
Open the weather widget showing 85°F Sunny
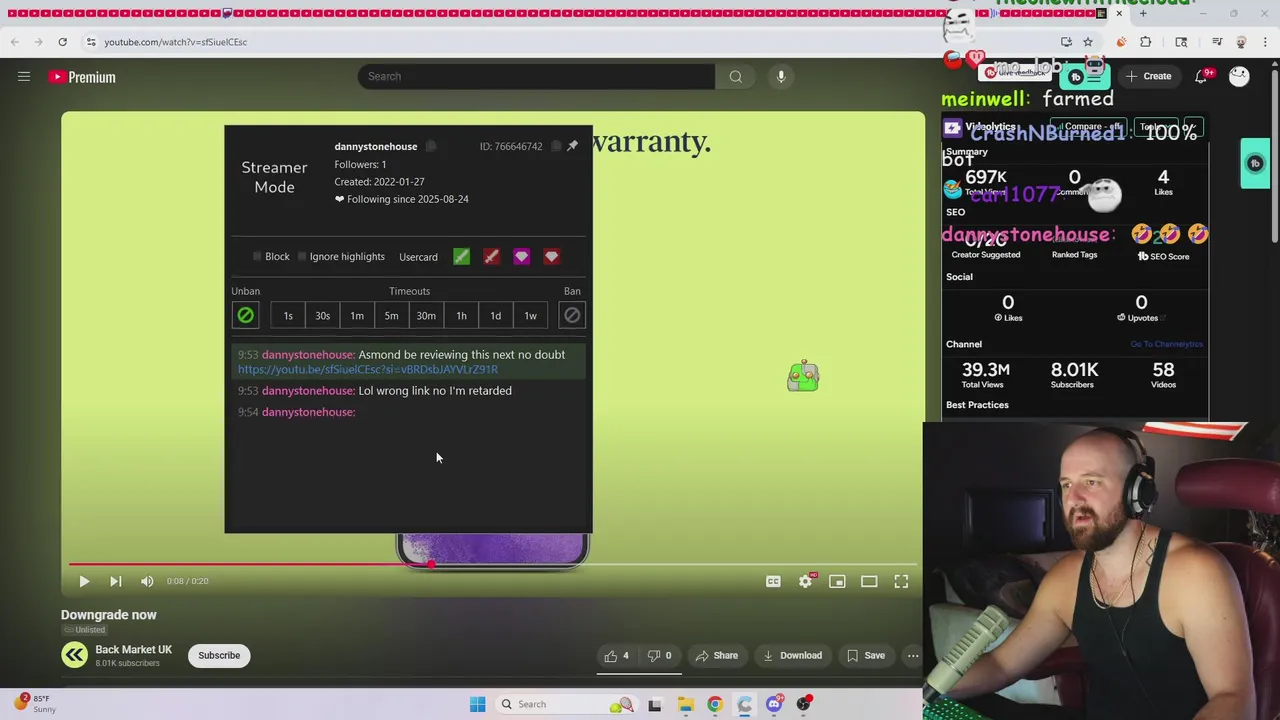click(35, 703)
